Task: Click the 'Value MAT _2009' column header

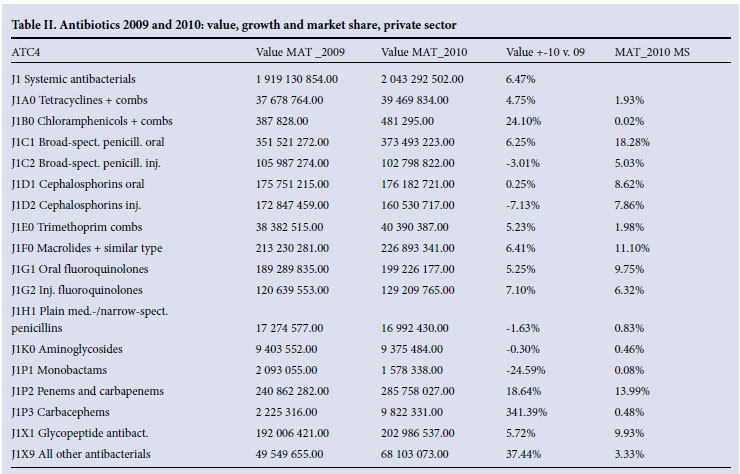Action: [299, 50]
